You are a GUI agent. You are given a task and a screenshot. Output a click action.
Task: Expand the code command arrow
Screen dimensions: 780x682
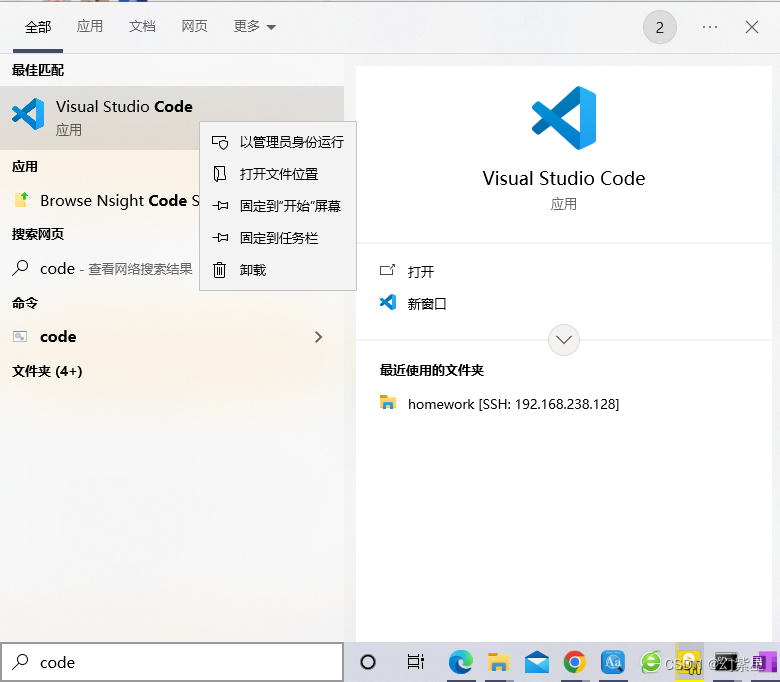pos(318,337)
